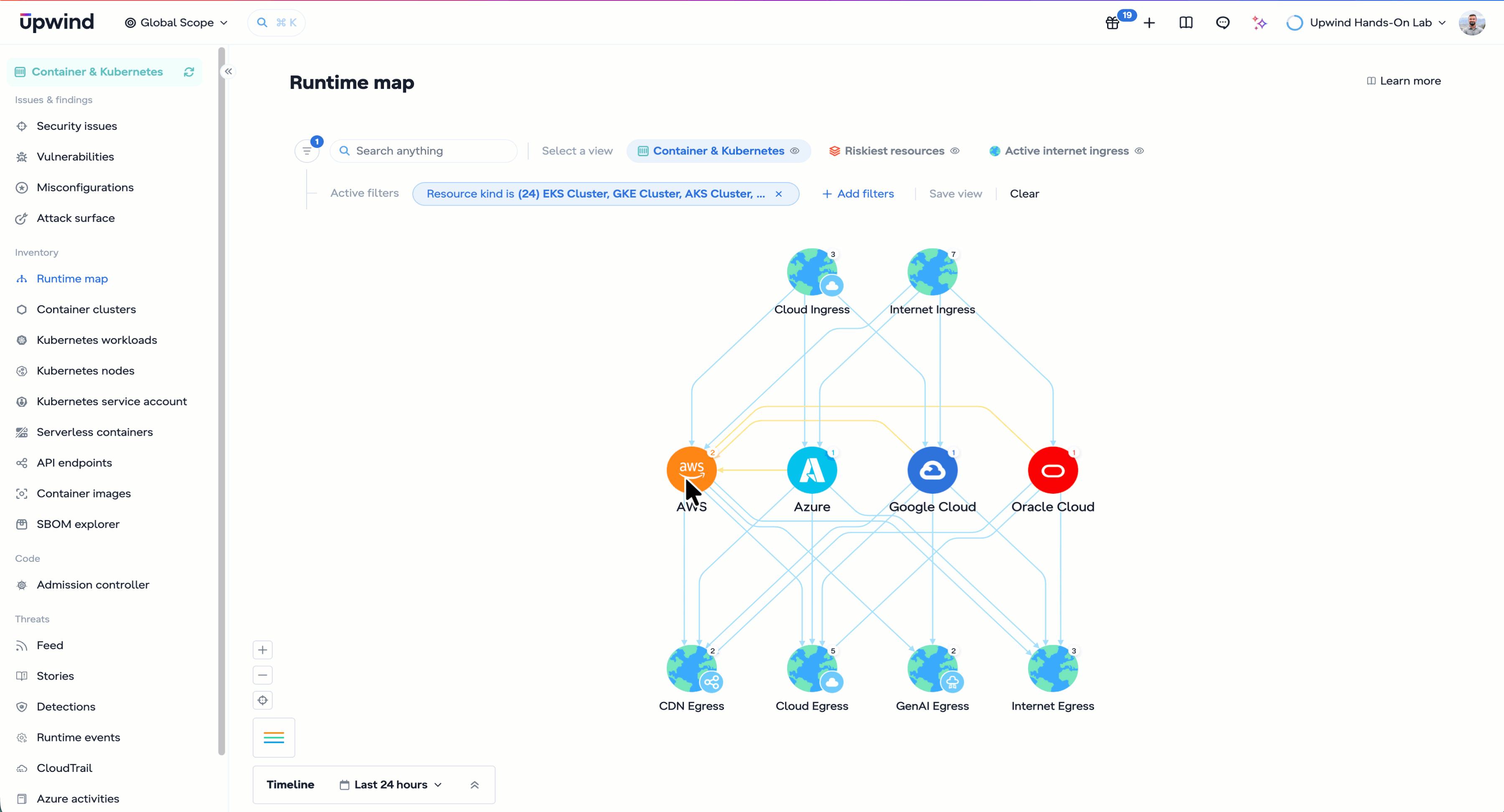Image resolution: width=1504 pixels, height=812 pixels.
Task: Launch the AI sparkle assistant
Action: pos(1259,23)
